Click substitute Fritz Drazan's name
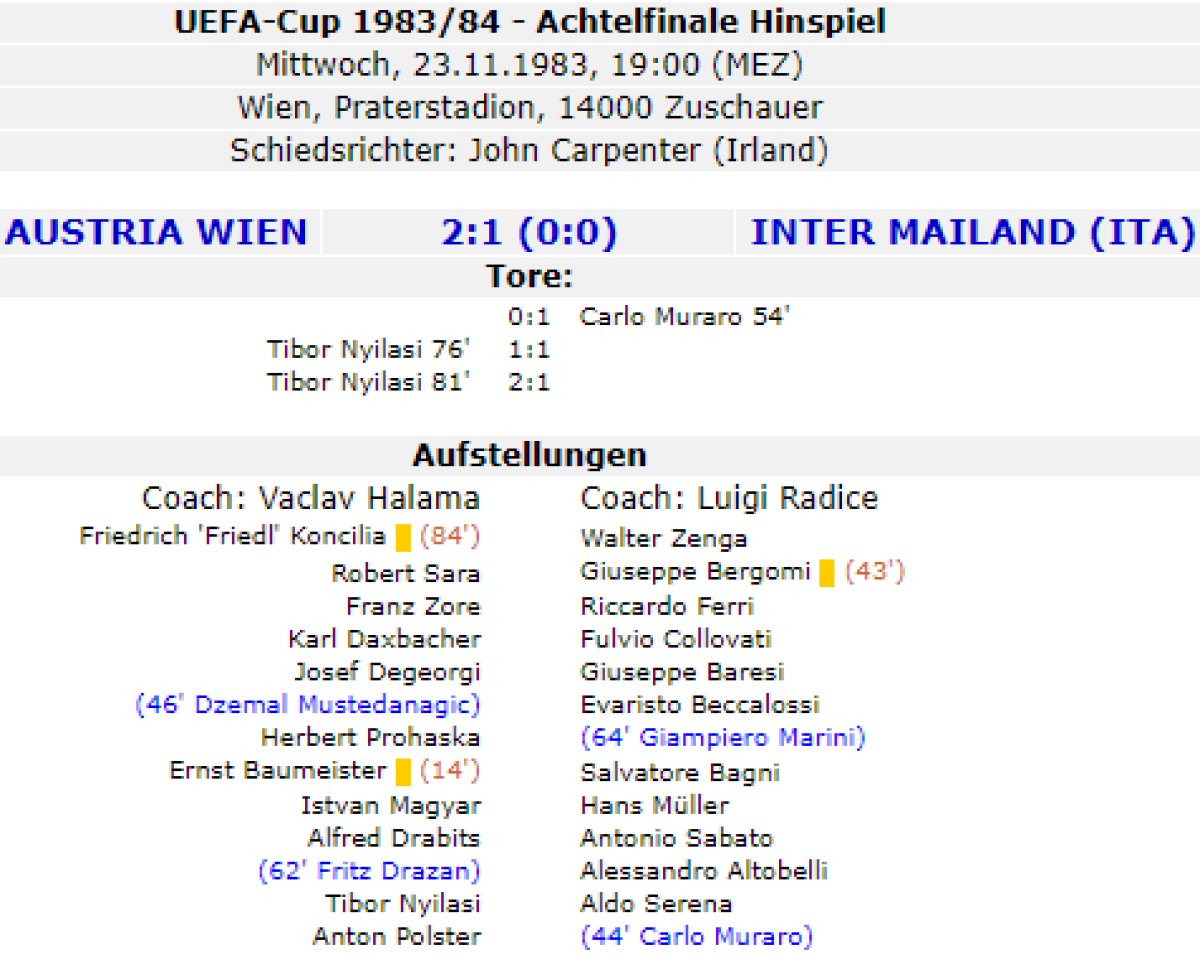 pos(369,871)
